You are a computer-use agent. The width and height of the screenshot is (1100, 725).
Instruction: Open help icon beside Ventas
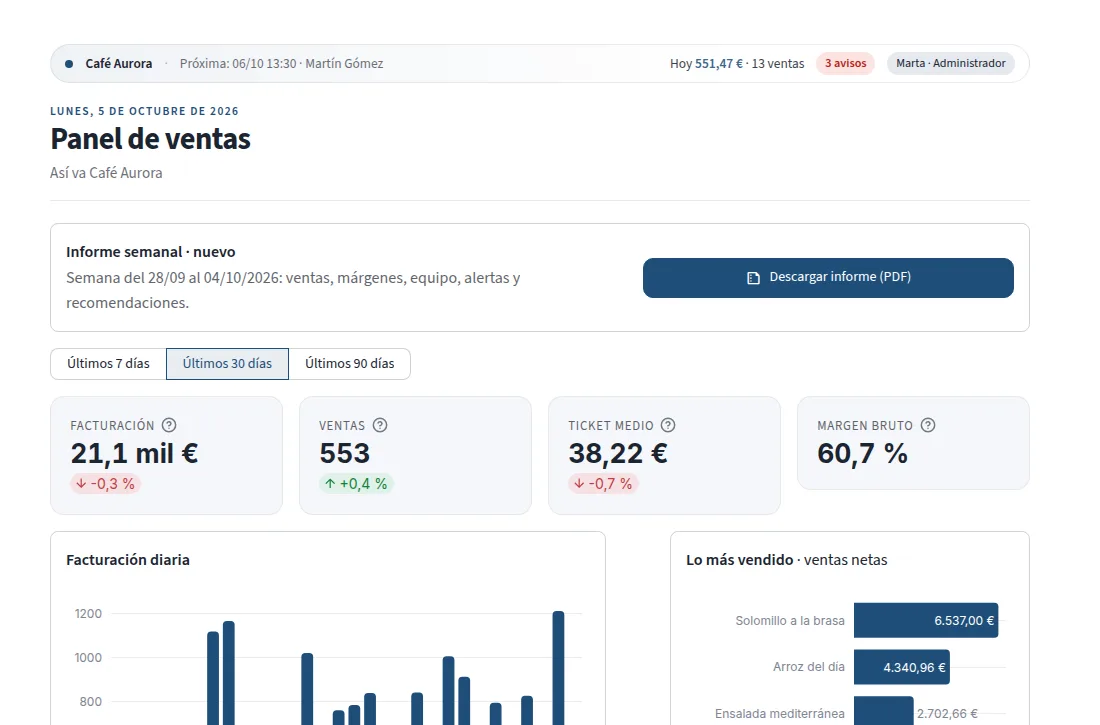pyautogui.click(x=380, y=425)
